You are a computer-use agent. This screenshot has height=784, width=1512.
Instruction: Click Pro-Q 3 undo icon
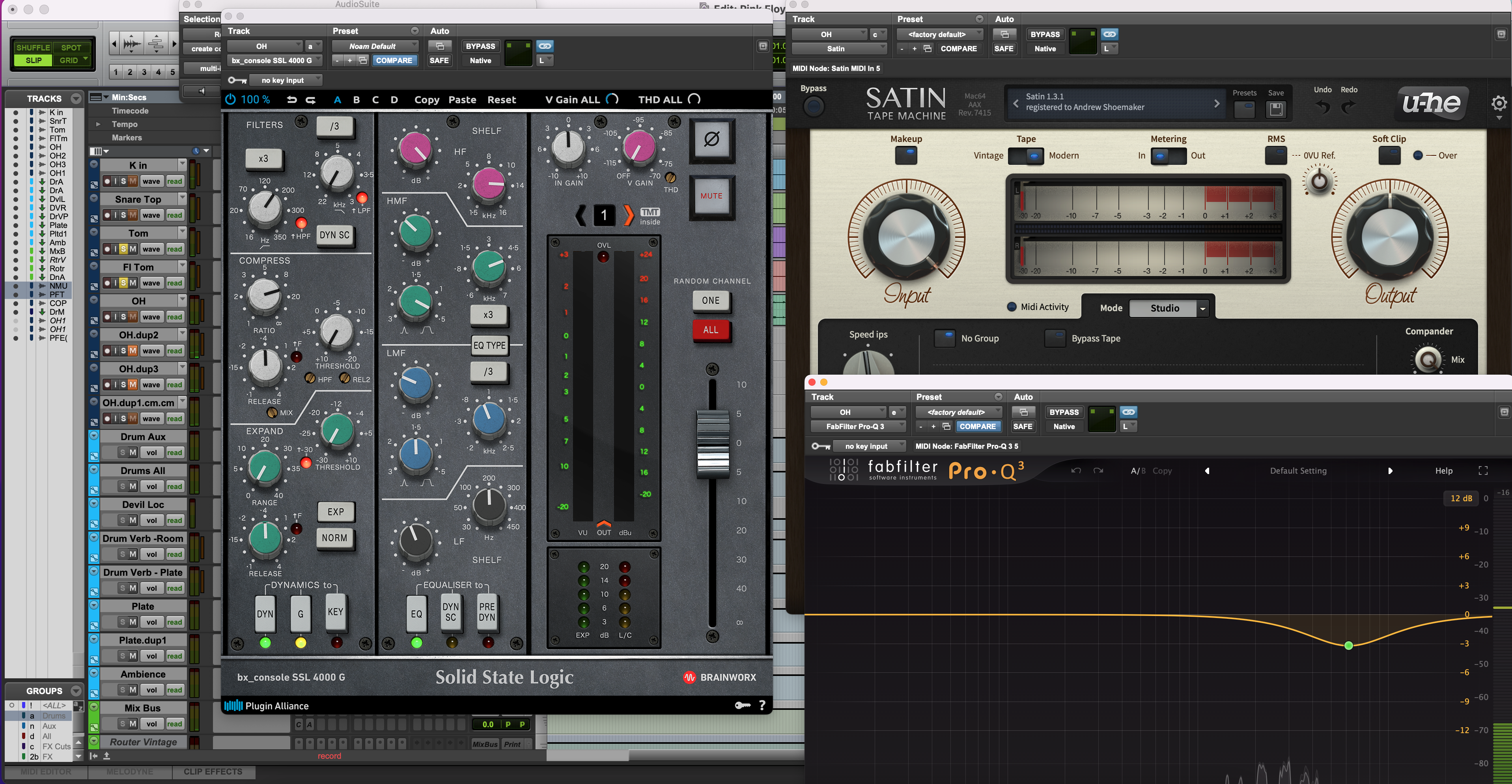click(x=1075, y=470)
